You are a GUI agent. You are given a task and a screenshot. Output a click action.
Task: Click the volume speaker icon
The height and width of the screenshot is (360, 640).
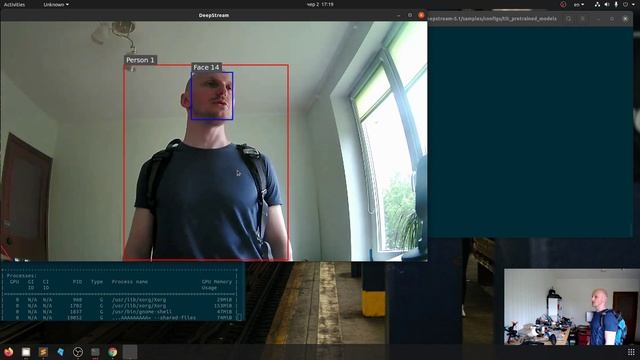pyautogui.click(x=607, y=4)
